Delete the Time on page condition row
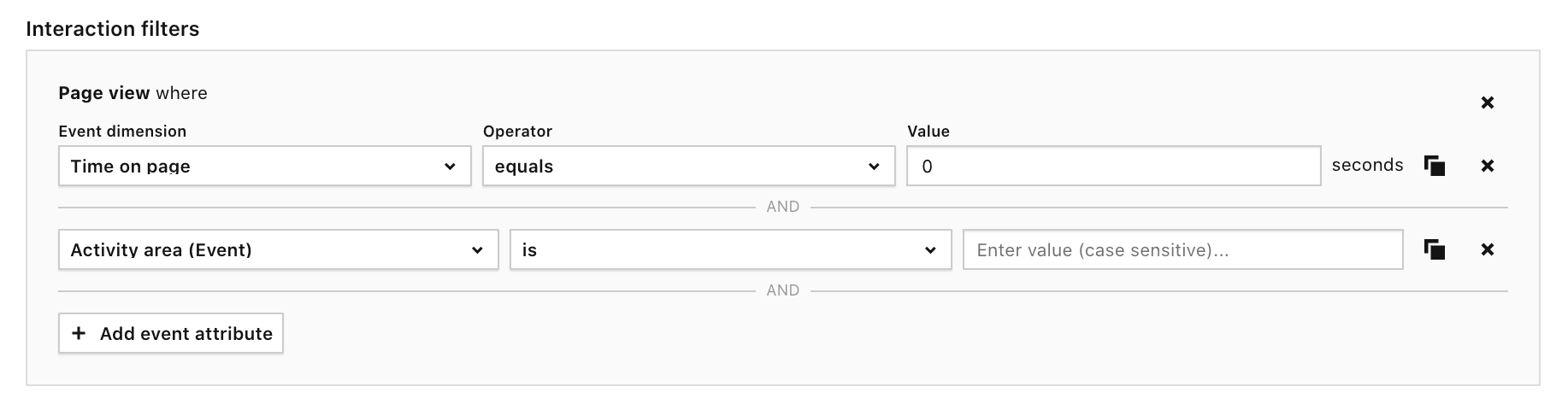Image resolution: width=1568 pixels, height=398 pixels. point(1487,166)
